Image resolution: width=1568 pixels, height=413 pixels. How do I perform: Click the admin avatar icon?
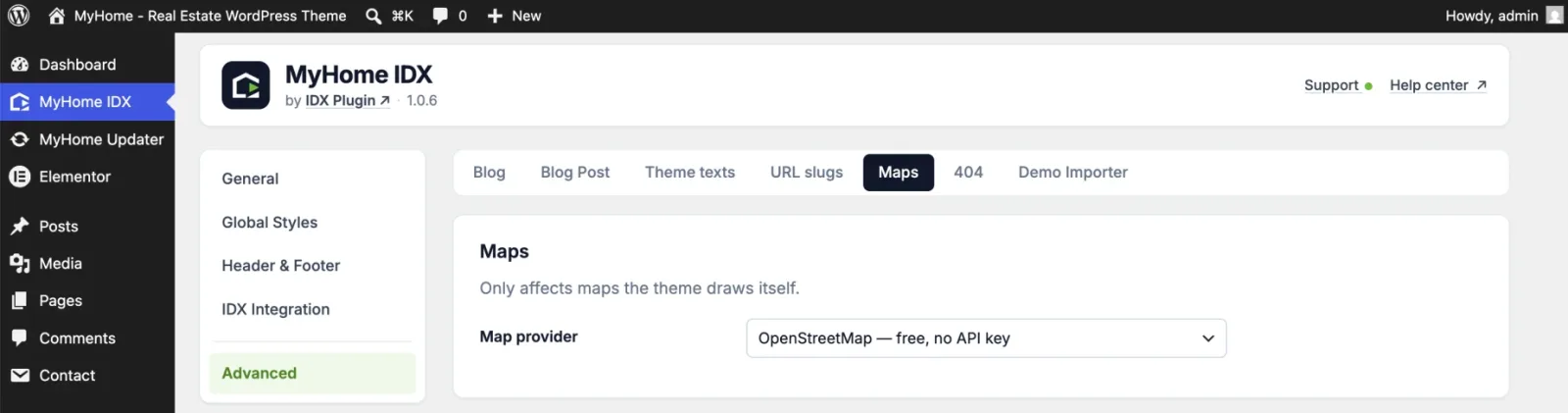(1554, 16)
